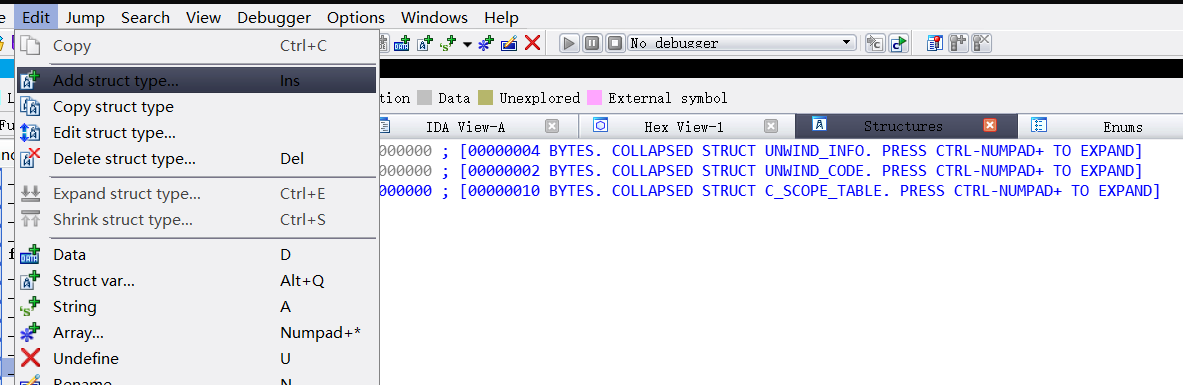The width and height of the screenshot is (1183, 385).
Task: Click the Data icon in the Edit menu
Action: click(x=30, y=255)
